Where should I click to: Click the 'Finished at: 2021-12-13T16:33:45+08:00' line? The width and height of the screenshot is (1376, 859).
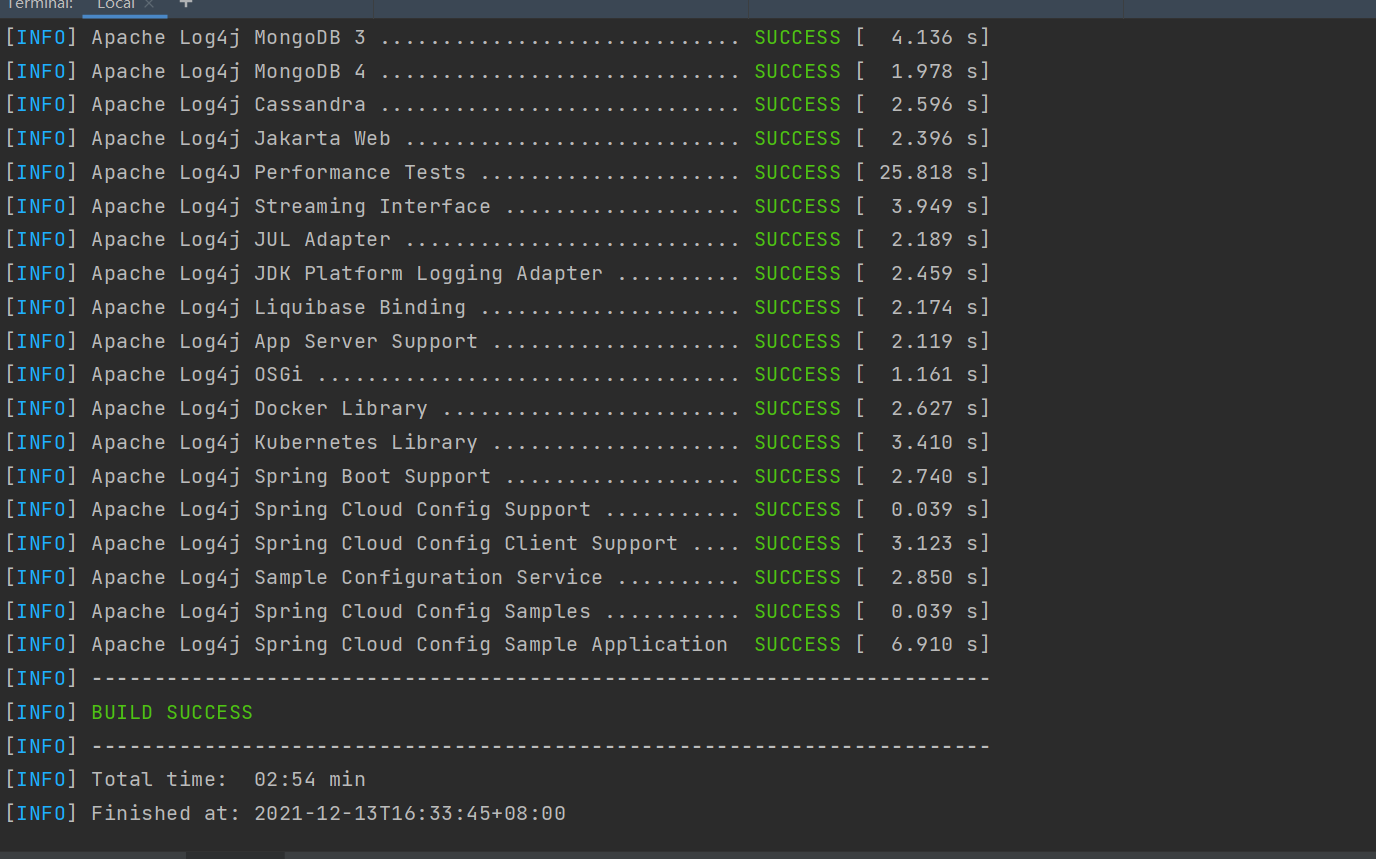286,814
